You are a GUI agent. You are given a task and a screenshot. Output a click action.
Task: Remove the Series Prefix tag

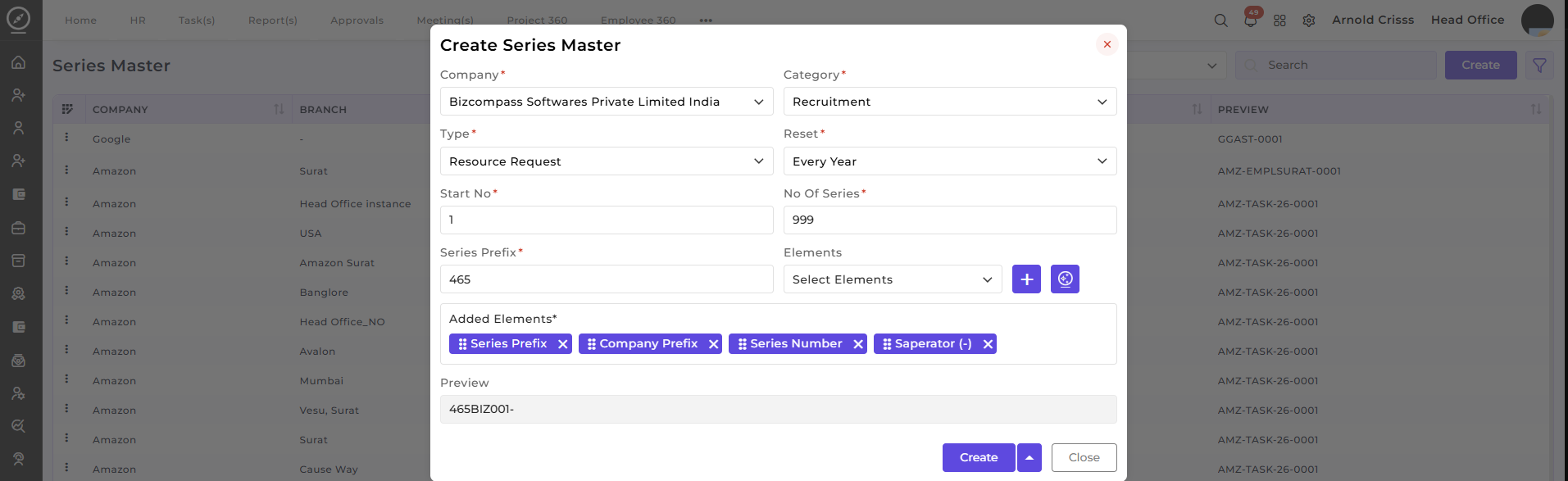562,344
